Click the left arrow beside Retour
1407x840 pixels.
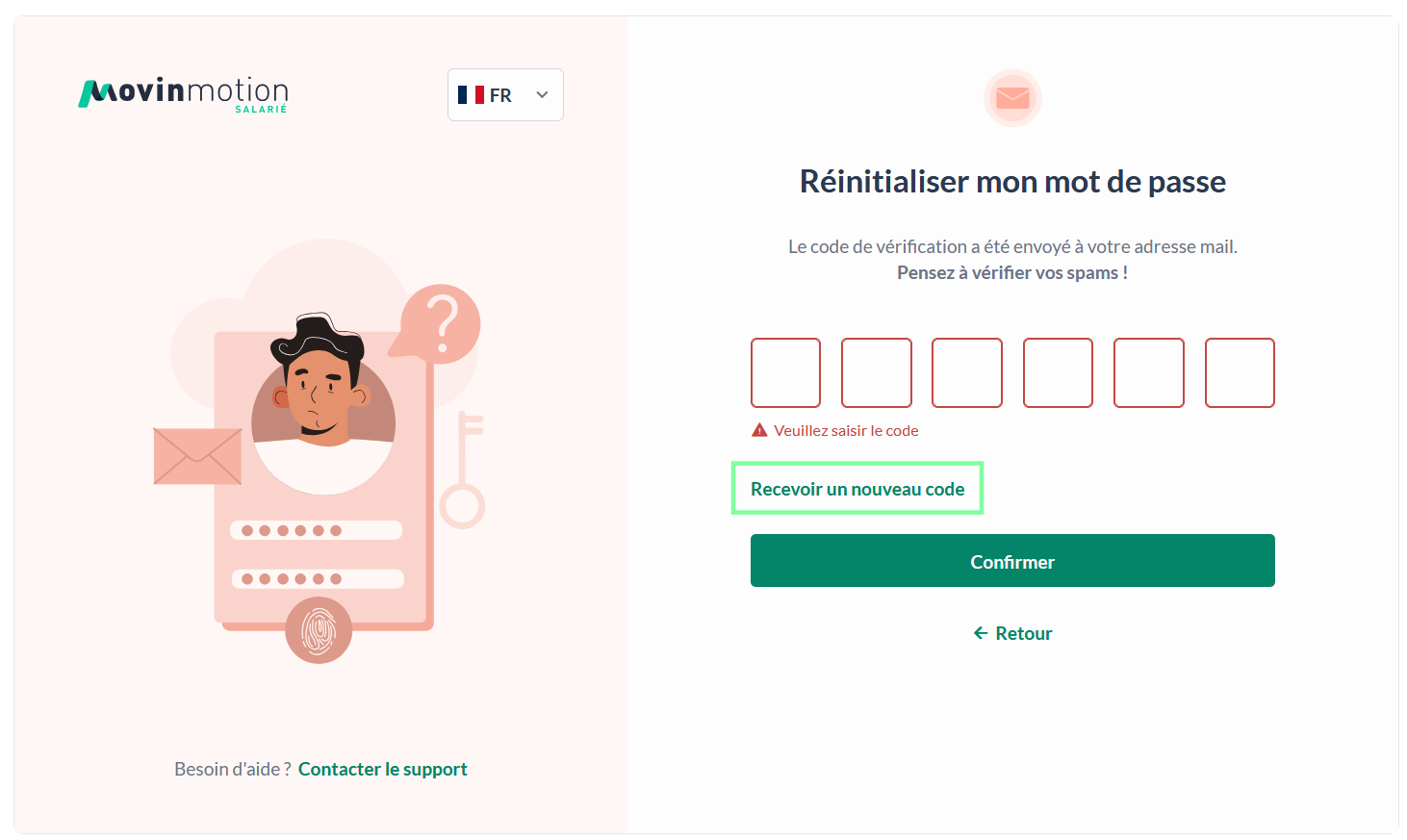click(981, 633)
